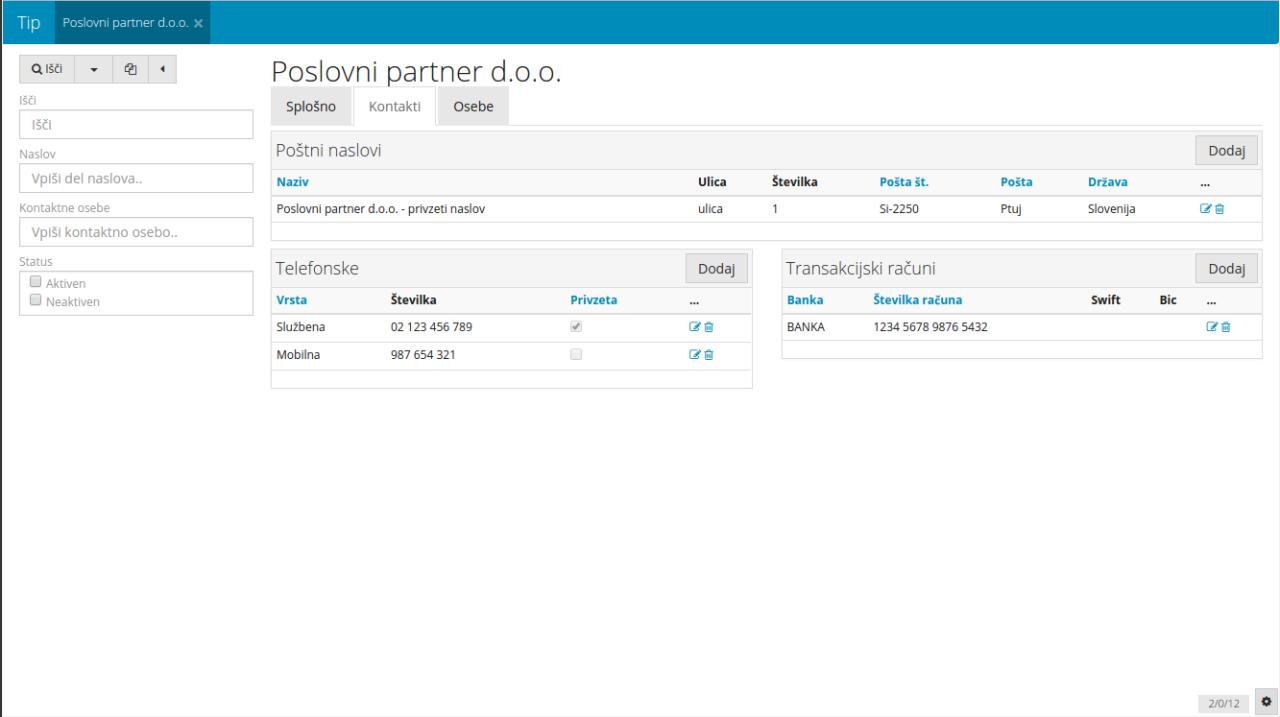The image size is (1280, 717).
Task: Switch to the Splošno tab
Action: click(311, 106)
